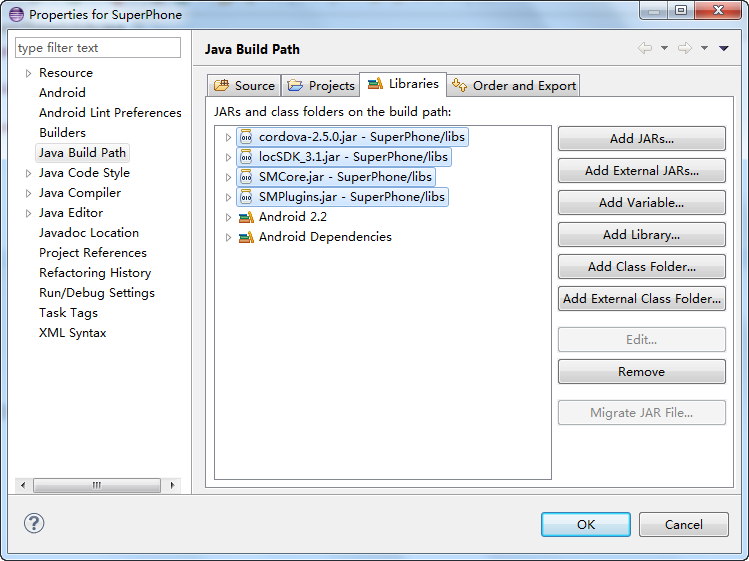Expand the Resource tree node
This screenshot has width=749, height=561.
(x=28, y=73)
